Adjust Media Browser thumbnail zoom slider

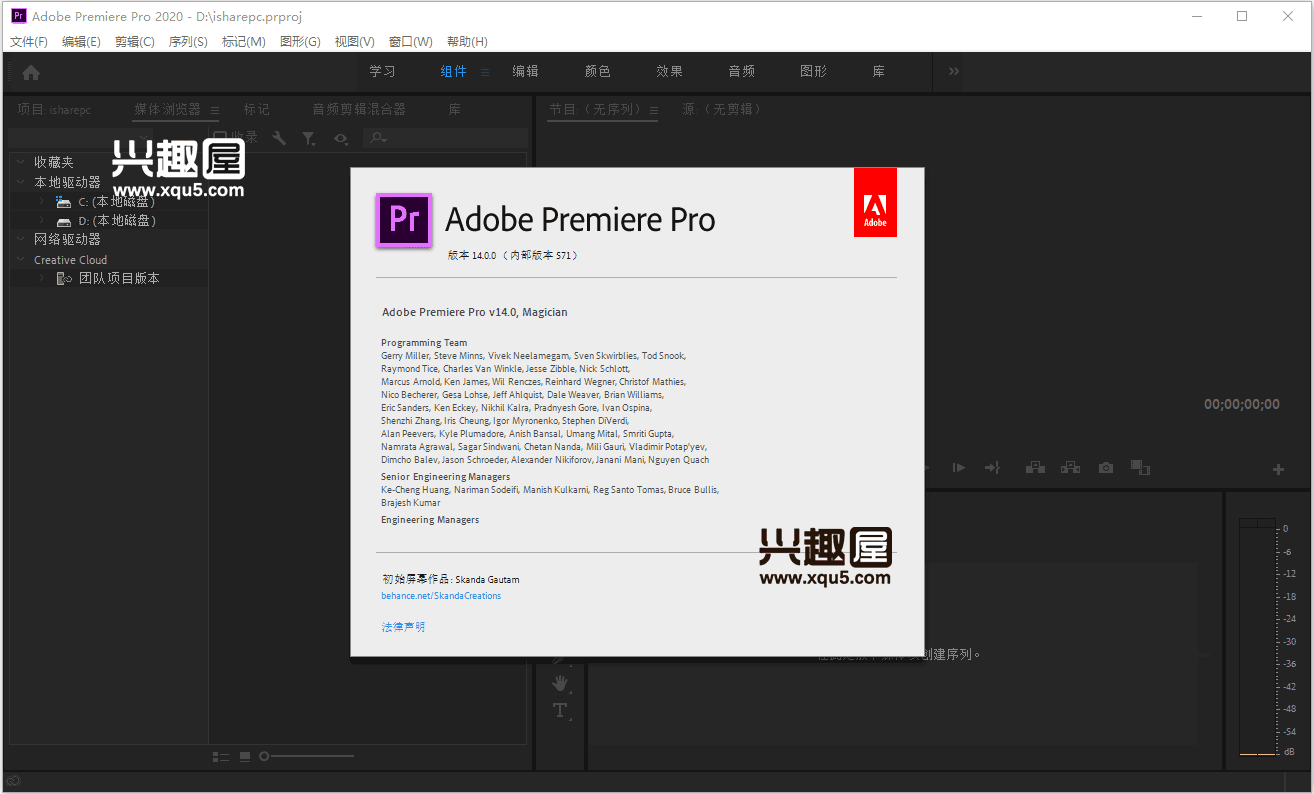point(306,756)
